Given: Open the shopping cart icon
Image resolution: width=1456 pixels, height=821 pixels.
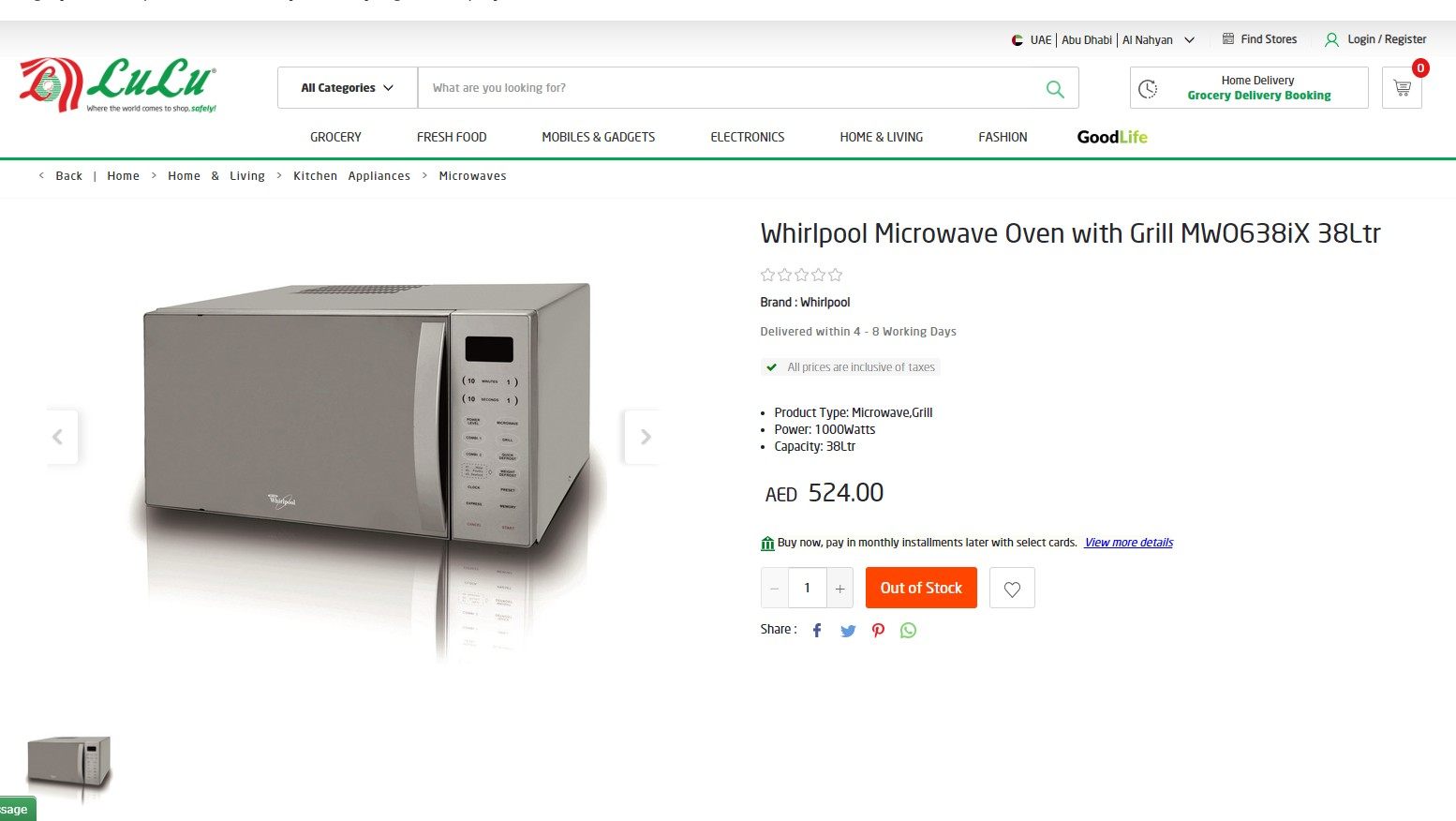Looking at the screenshot, I should click(x=1402, y=88).
